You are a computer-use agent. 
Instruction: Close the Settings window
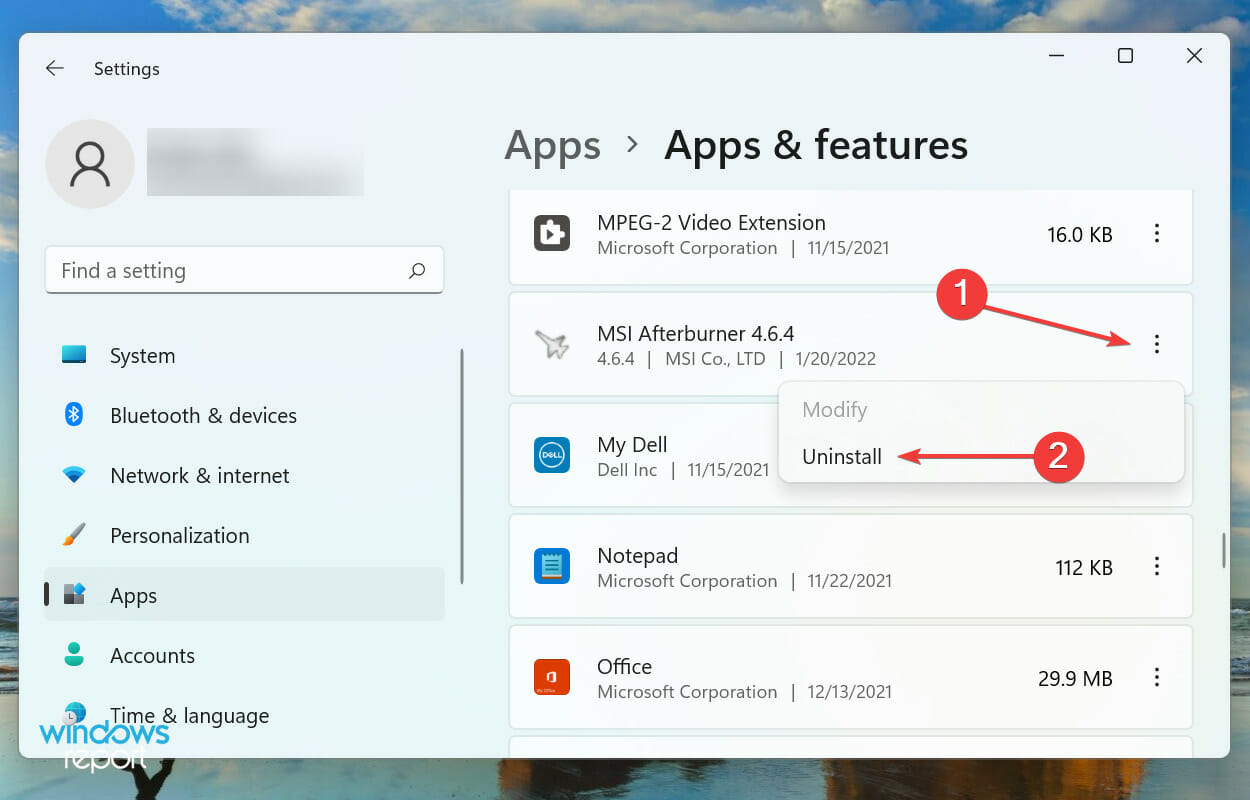pos(1194,56)
